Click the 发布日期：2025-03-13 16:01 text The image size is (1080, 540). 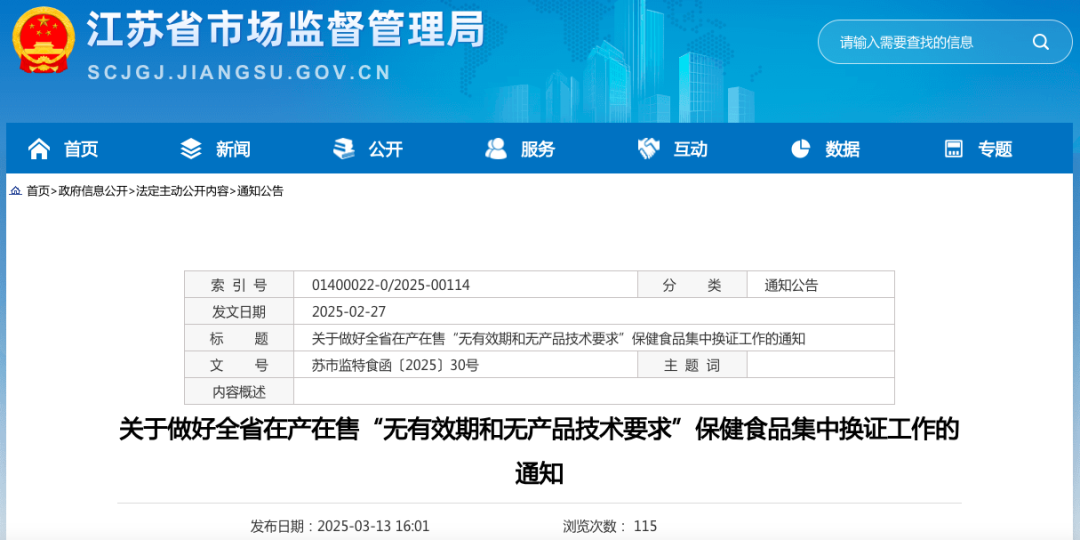pos(340,527)
